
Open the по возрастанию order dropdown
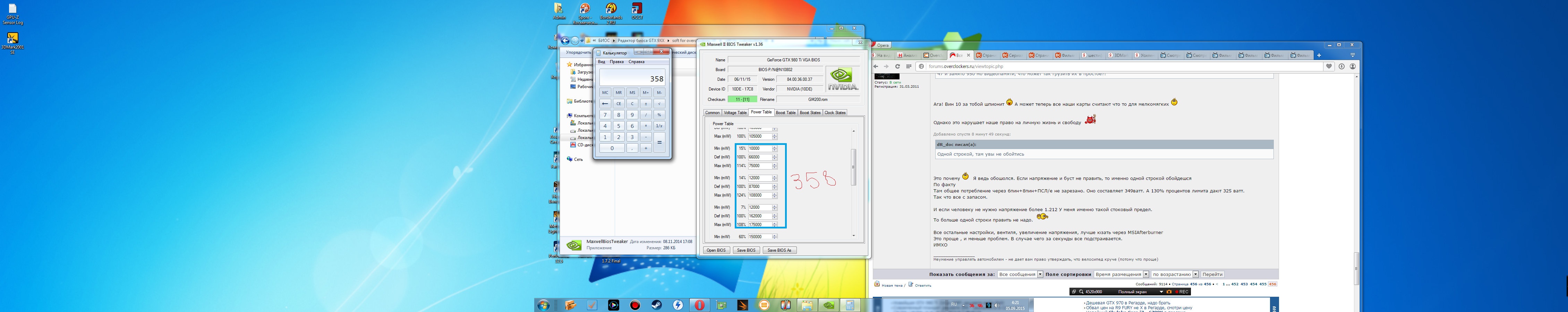point(1175,274)
